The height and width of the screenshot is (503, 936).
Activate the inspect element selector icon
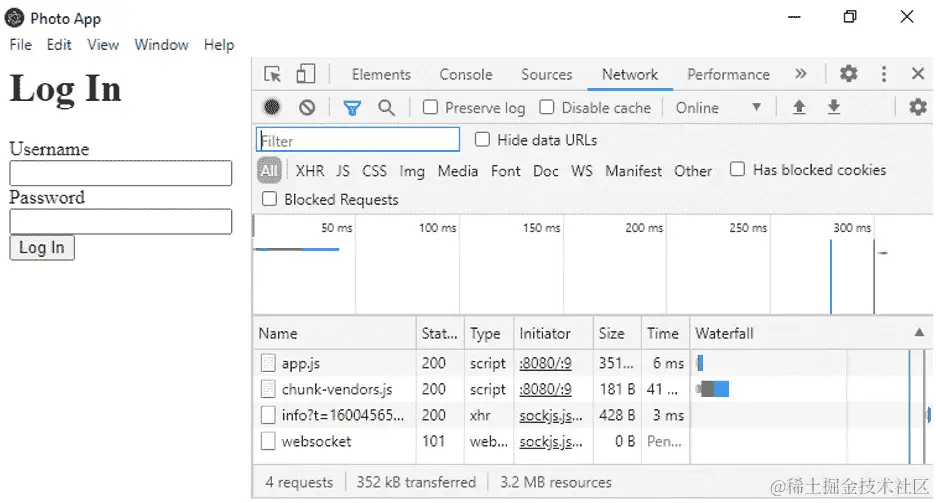click(x=272, y=74)
